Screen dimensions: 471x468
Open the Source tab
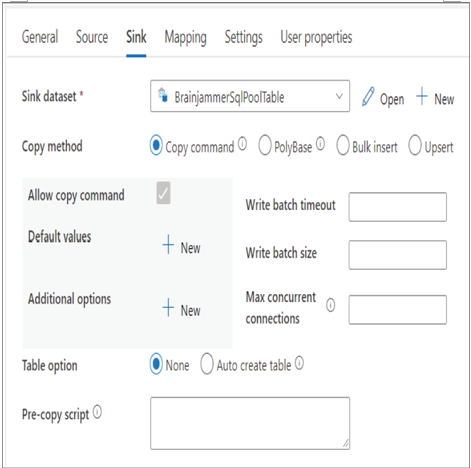tap(92, 37)
